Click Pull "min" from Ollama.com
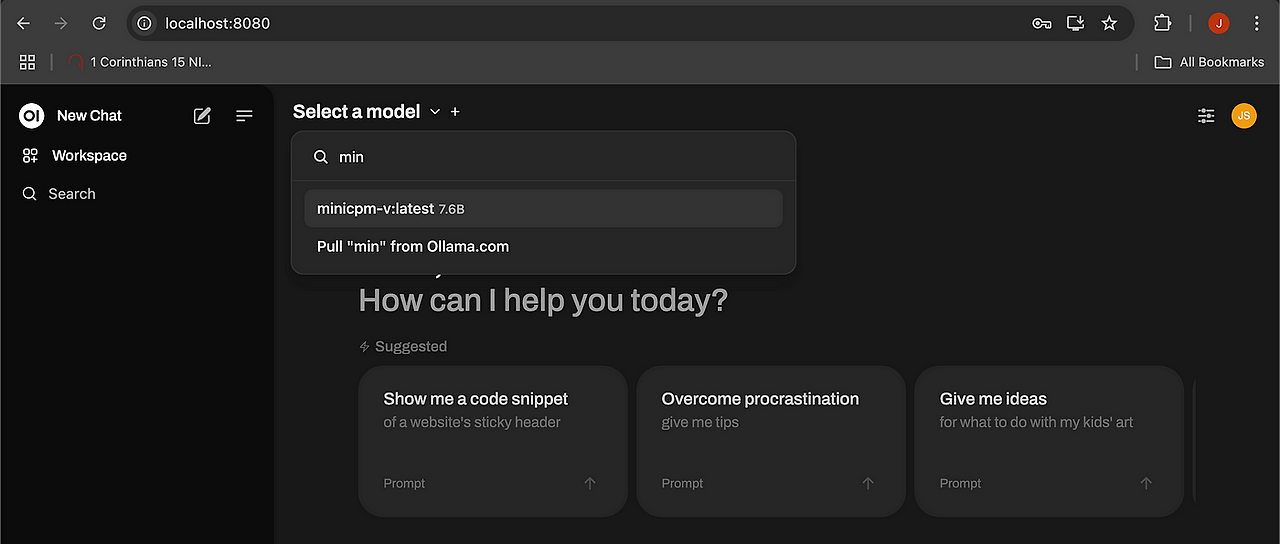 pyautogui.click(x=413, y=246)
